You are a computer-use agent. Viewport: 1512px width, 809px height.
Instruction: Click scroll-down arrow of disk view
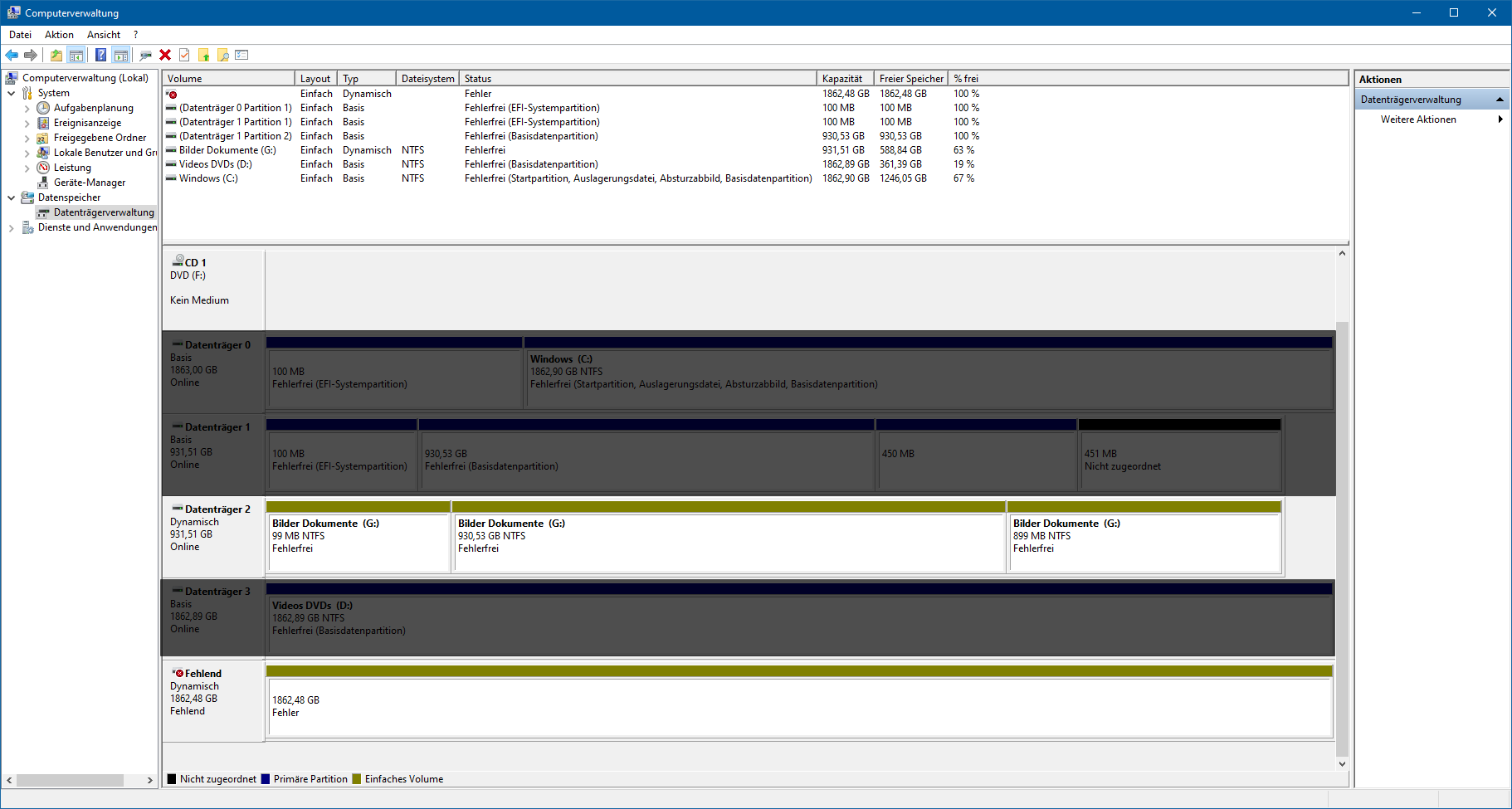click(x=1342, y=764)
